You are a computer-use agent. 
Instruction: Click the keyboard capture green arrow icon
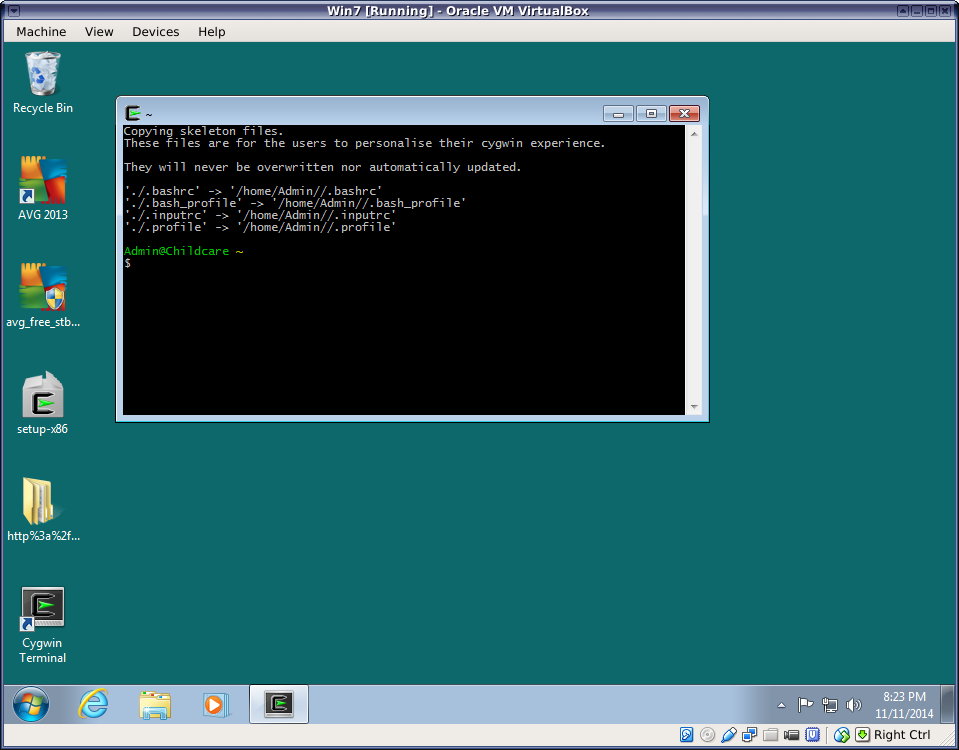[862, 734]
